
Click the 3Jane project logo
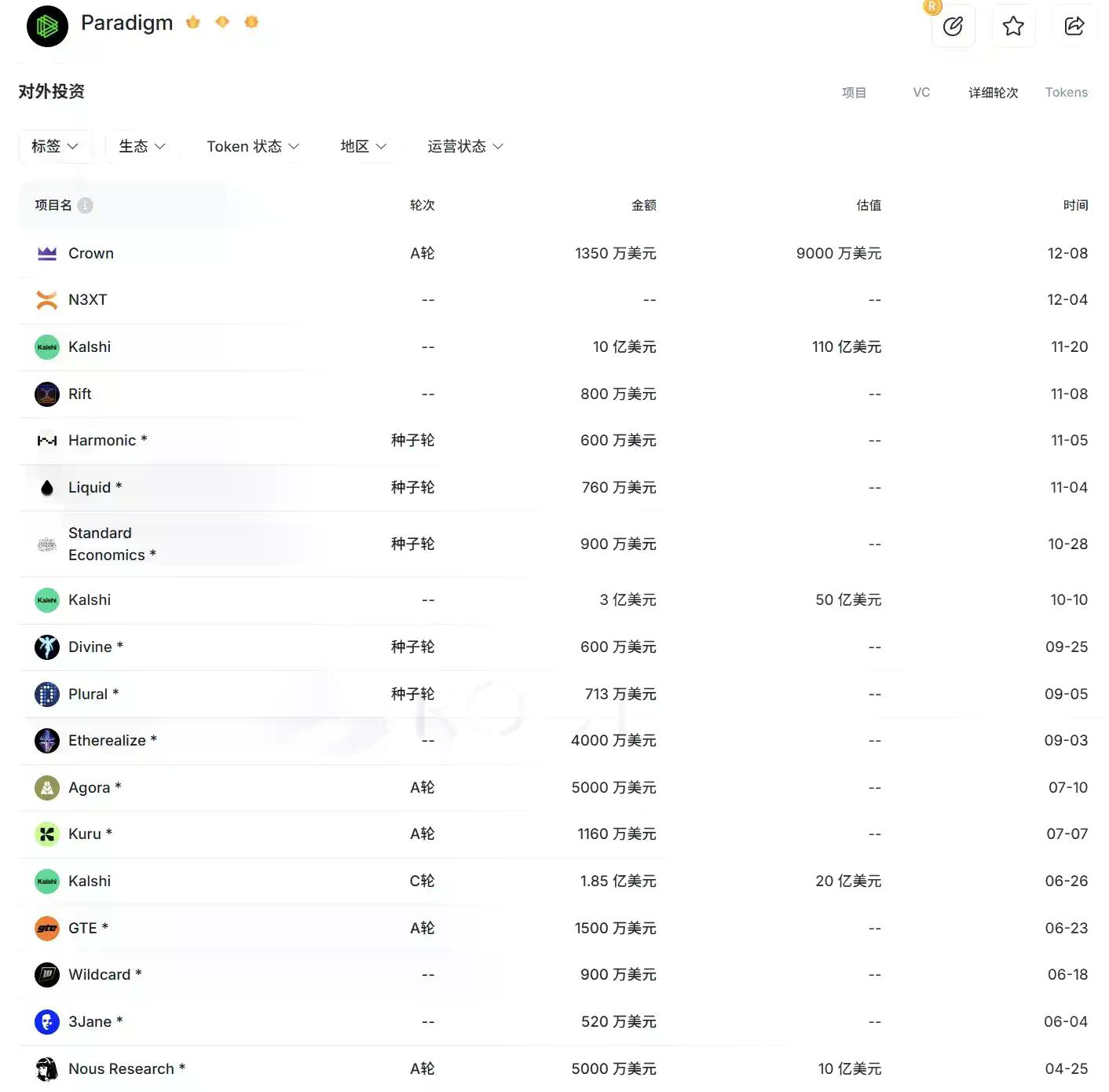(47, 1021)
